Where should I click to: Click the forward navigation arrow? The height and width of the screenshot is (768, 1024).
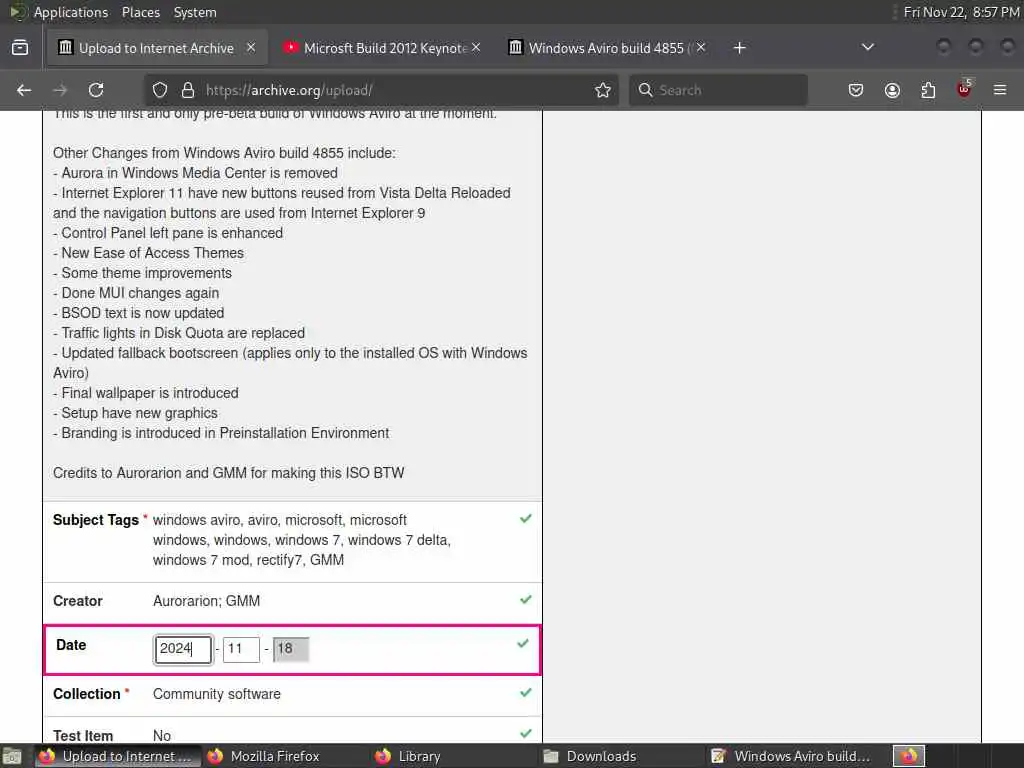coord(60,90)
